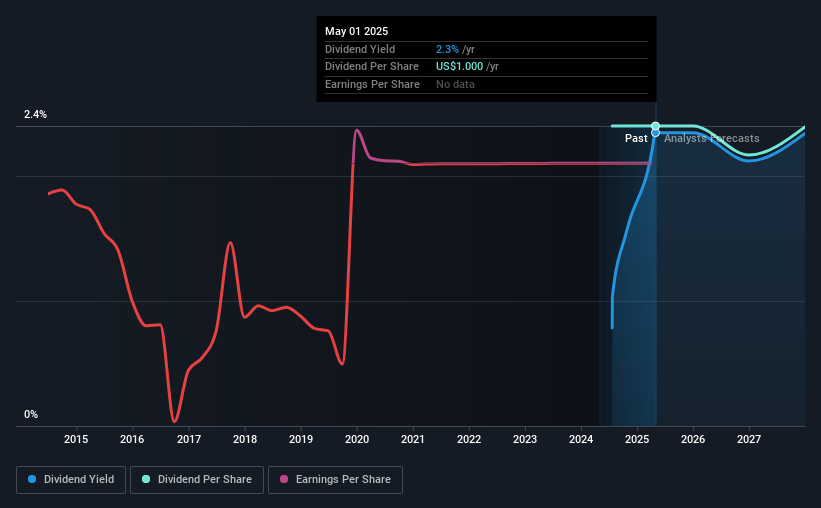Screen dimensions: 821x508
Task: Click the 0% y-axis label
Action: point(31,414)
